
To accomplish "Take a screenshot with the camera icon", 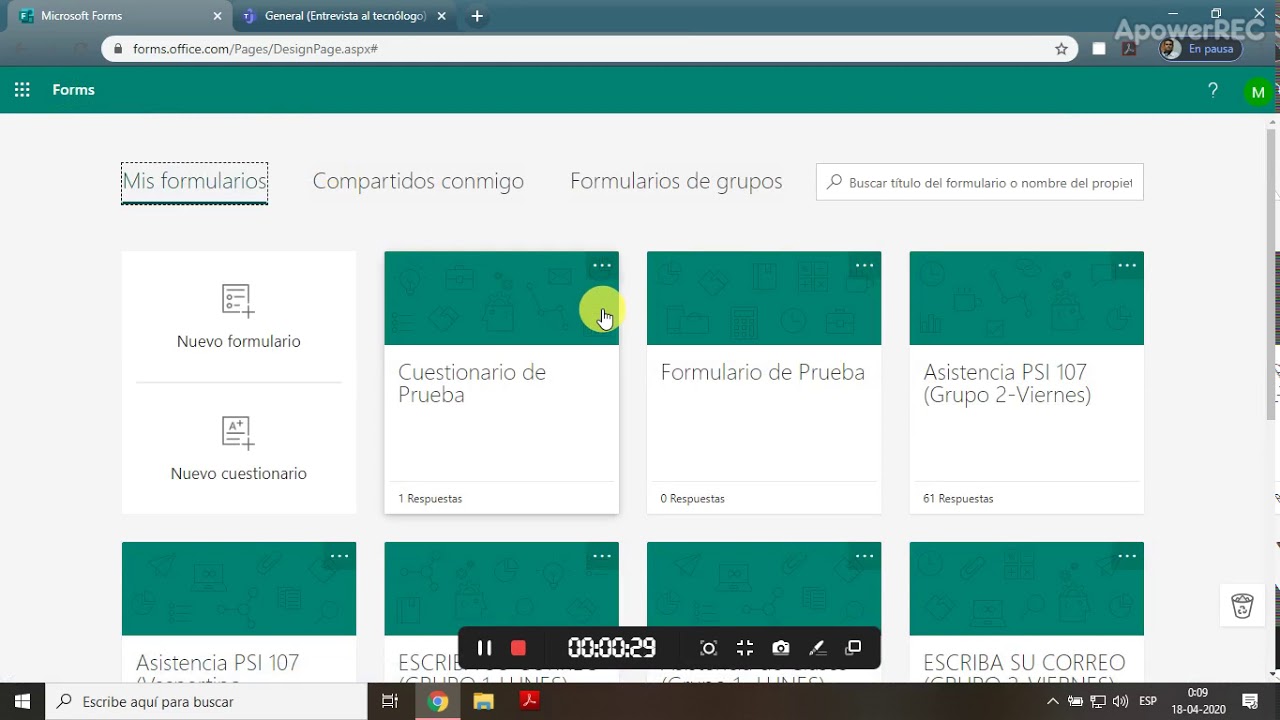I will coord(781,648).
